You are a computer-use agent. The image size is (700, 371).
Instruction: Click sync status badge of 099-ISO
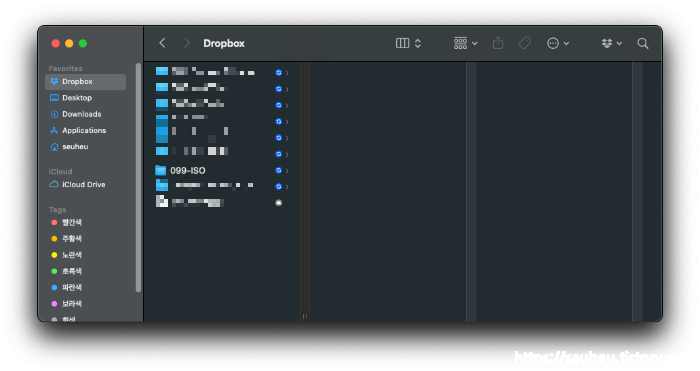(279, 170)
